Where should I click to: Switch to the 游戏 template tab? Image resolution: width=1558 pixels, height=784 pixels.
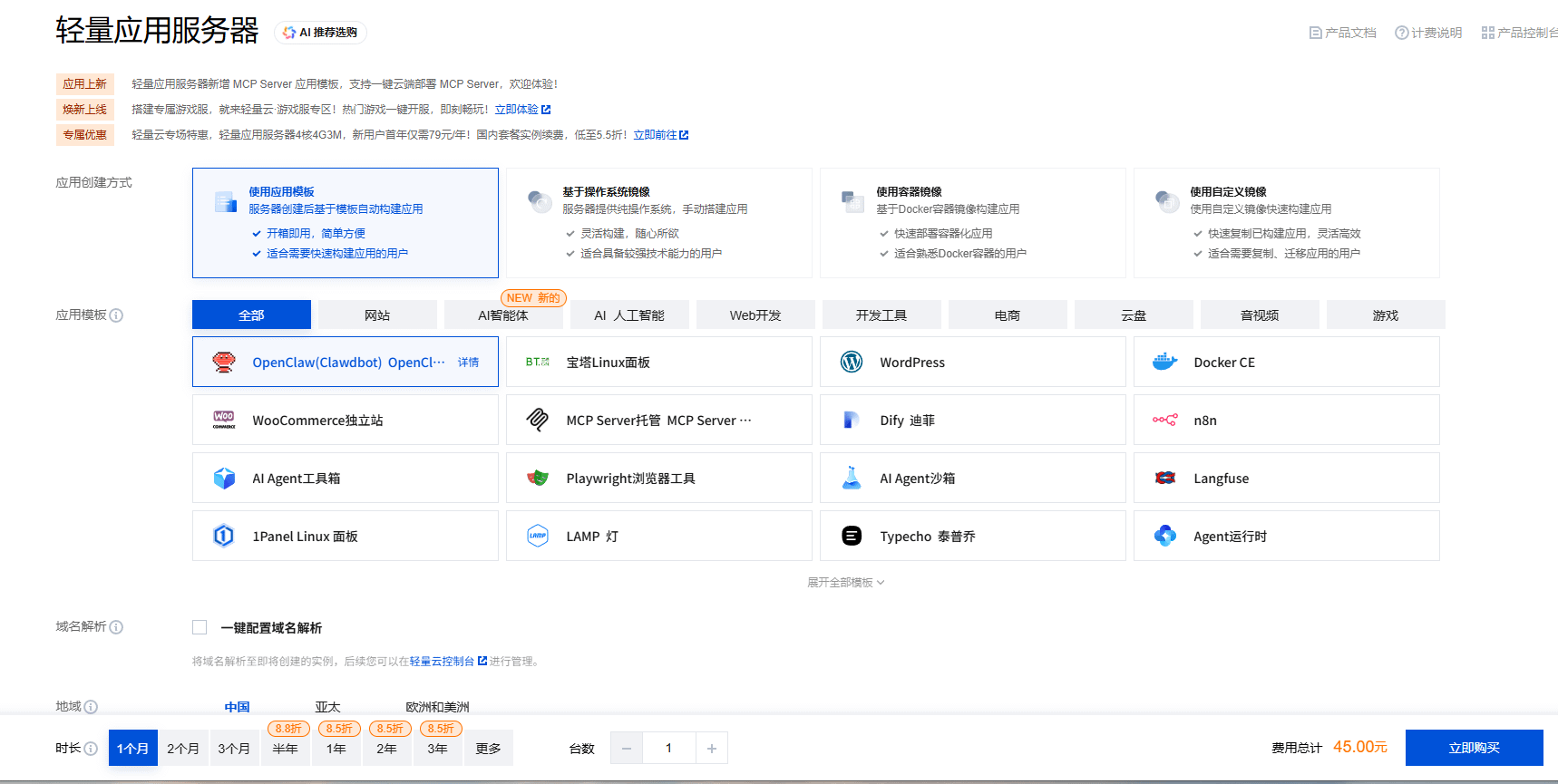(1385, 315)
